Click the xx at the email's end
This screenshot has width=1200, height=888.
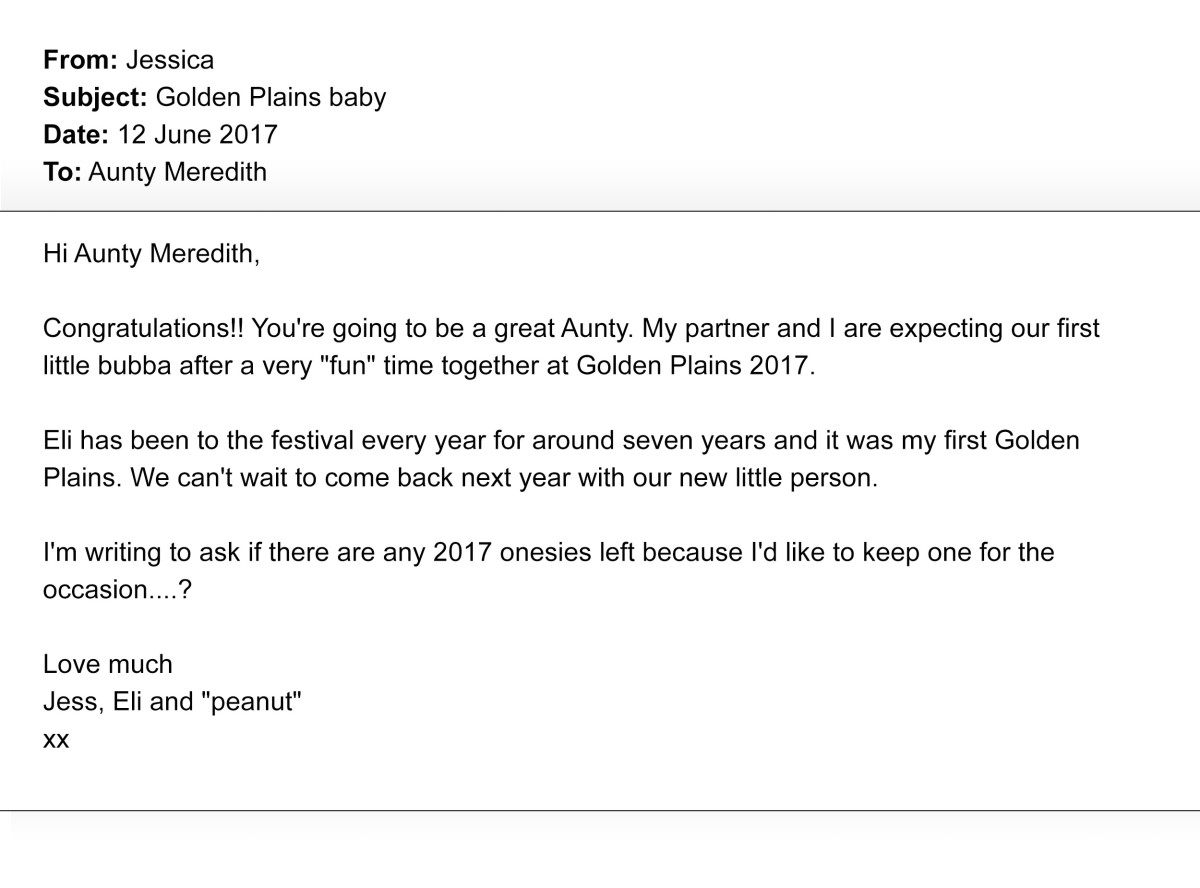56,741
